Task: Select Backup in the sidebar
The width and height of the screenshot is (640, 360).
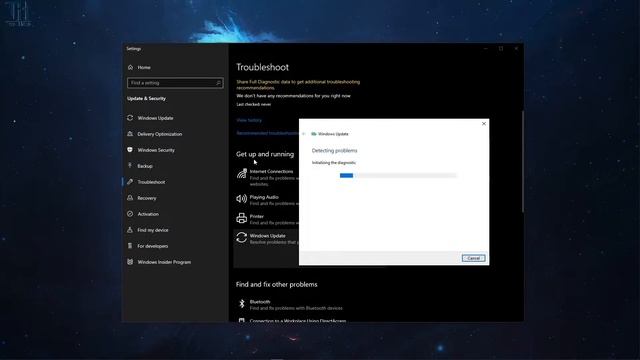Action: [x=145, y=166]
